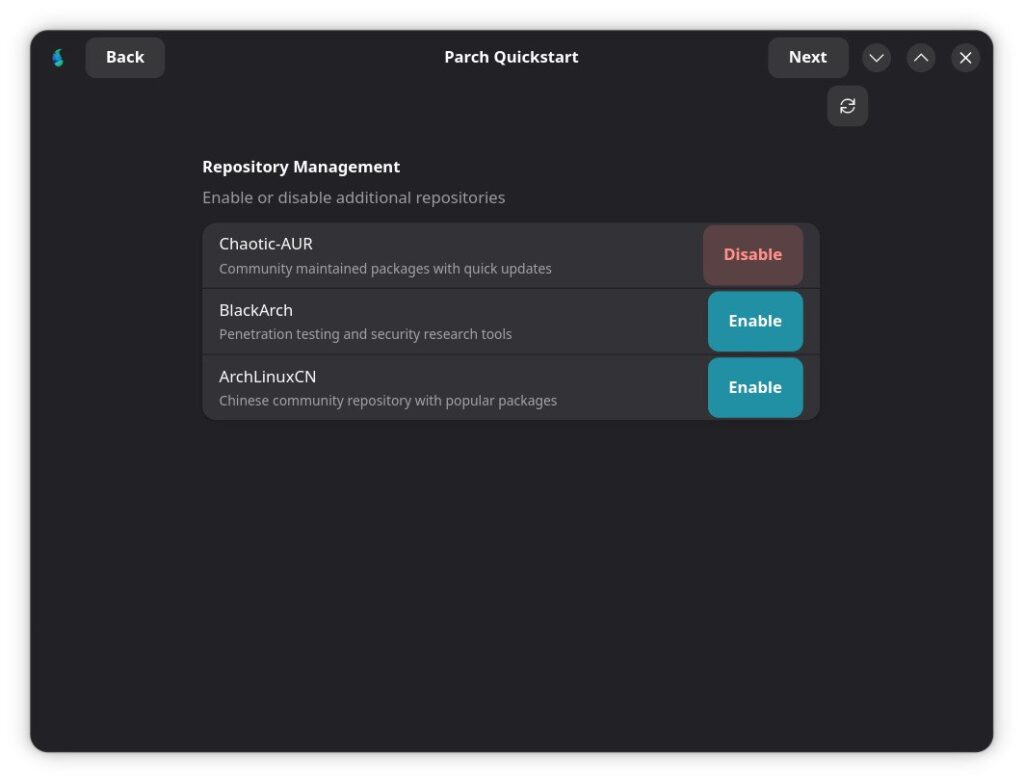Enable the BlackArch repository
The width and height of the screenshot is (1024, 783).
point(755,321)
